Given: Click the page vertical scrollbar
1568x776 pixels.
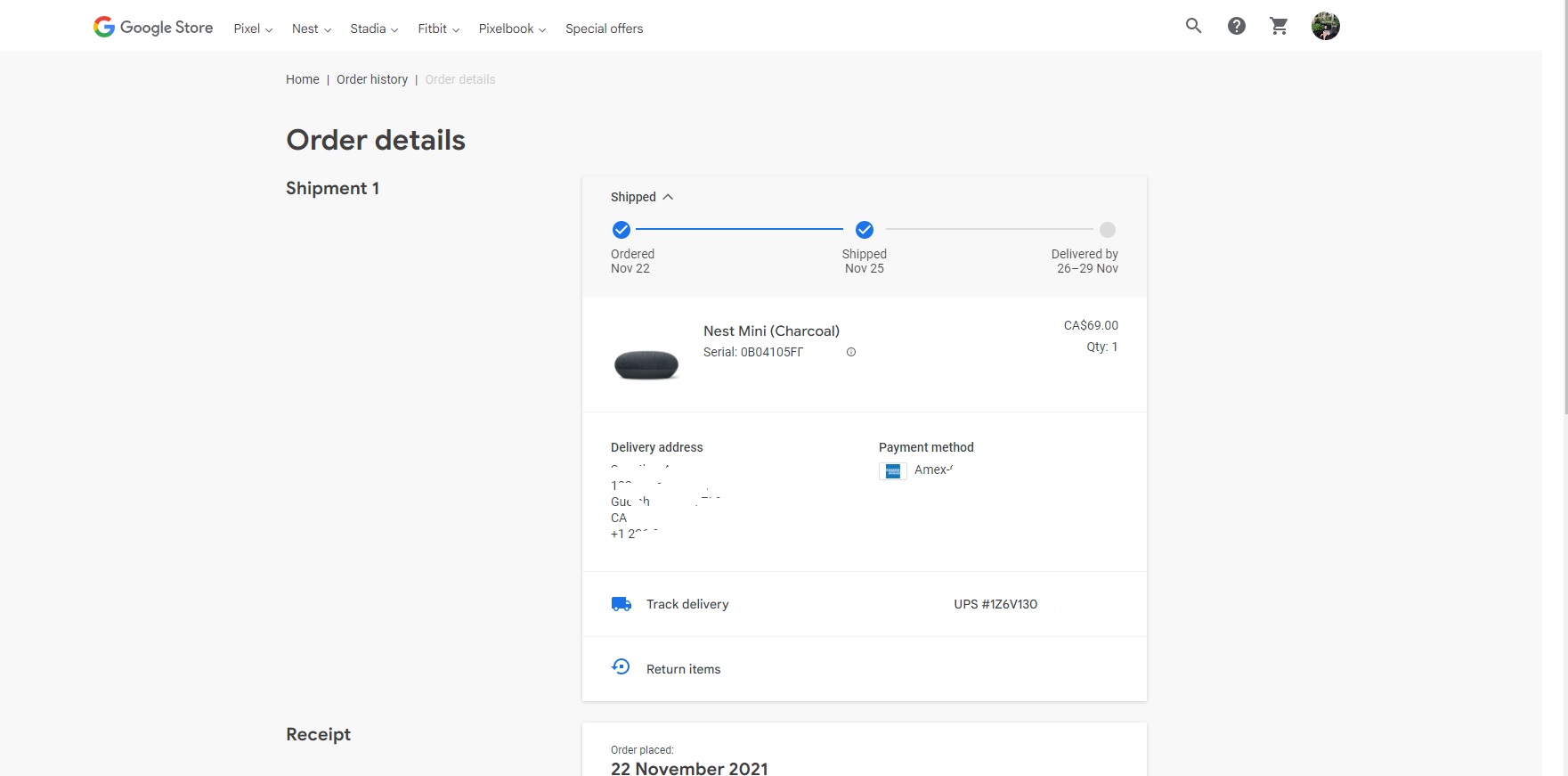Looking at the screenshot, I should tap(1564, 207).
